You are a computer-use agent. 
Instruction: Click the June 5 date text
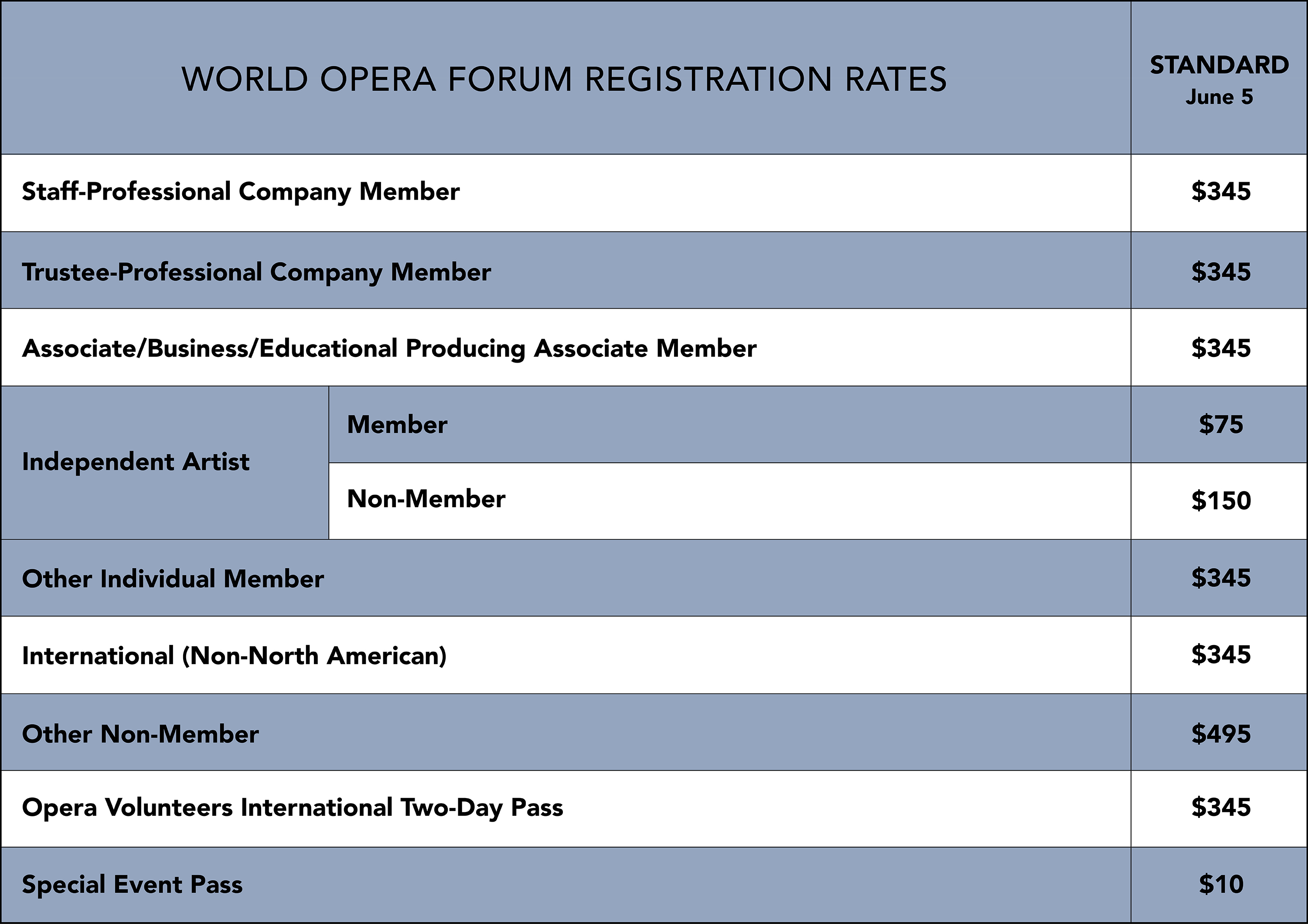tap(1219, 97)
